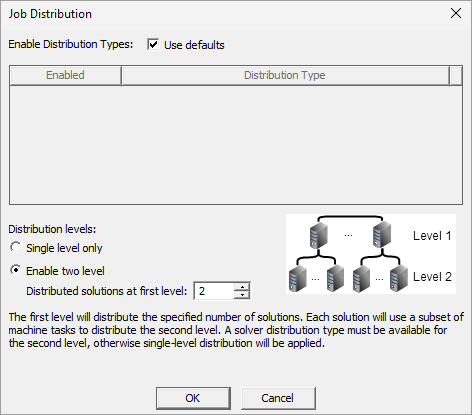Dismiss dialog with Cancel button
Viewport: 472px width, 415px height.
(278, 398)
